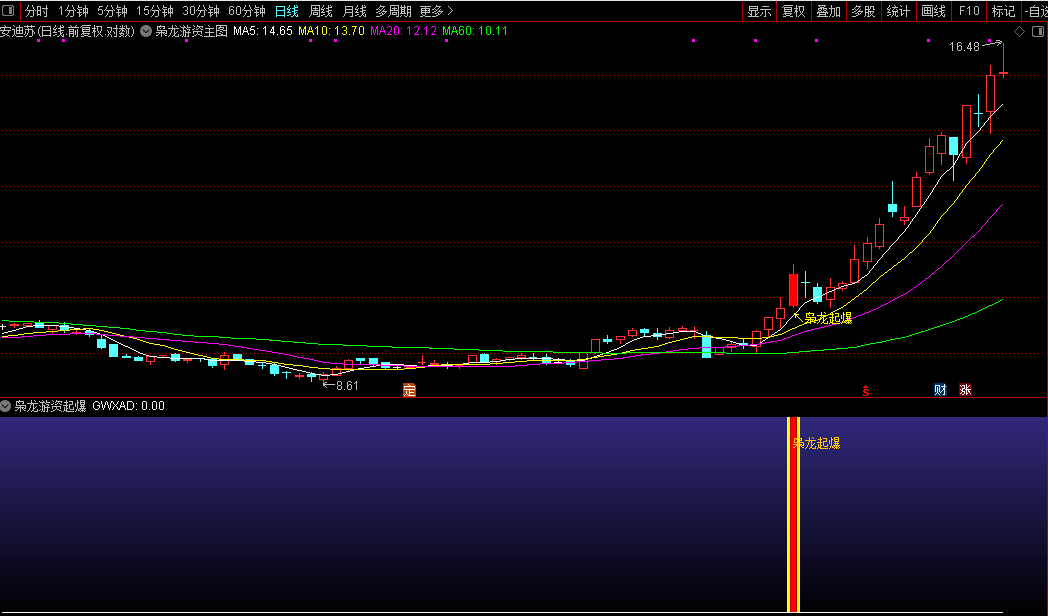Click the 枭龙起爆 label in sub-indicator panel
This screenshot has width=1048, height=616.
click(x=816, y=443)
